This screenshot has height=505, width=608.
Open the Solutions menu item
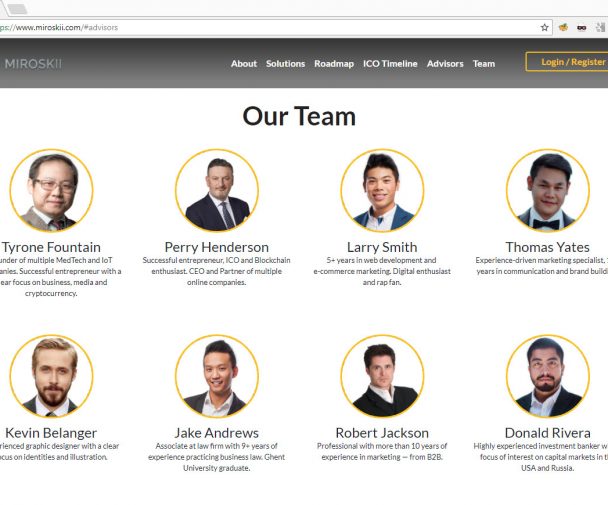[285, 64]
